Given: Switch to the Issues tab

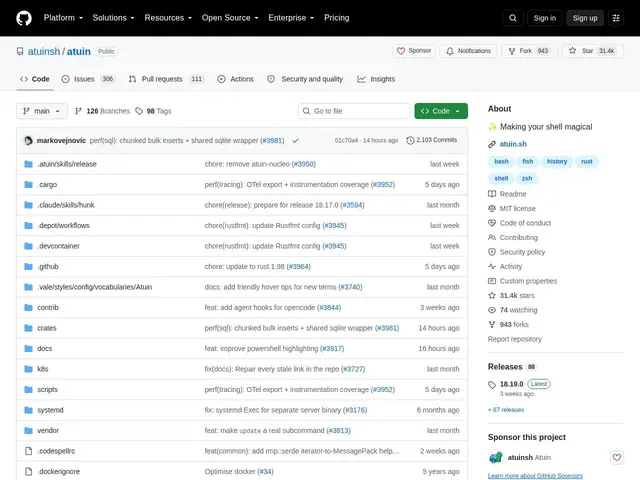Looking at the screenshot, I should (88, 79).
